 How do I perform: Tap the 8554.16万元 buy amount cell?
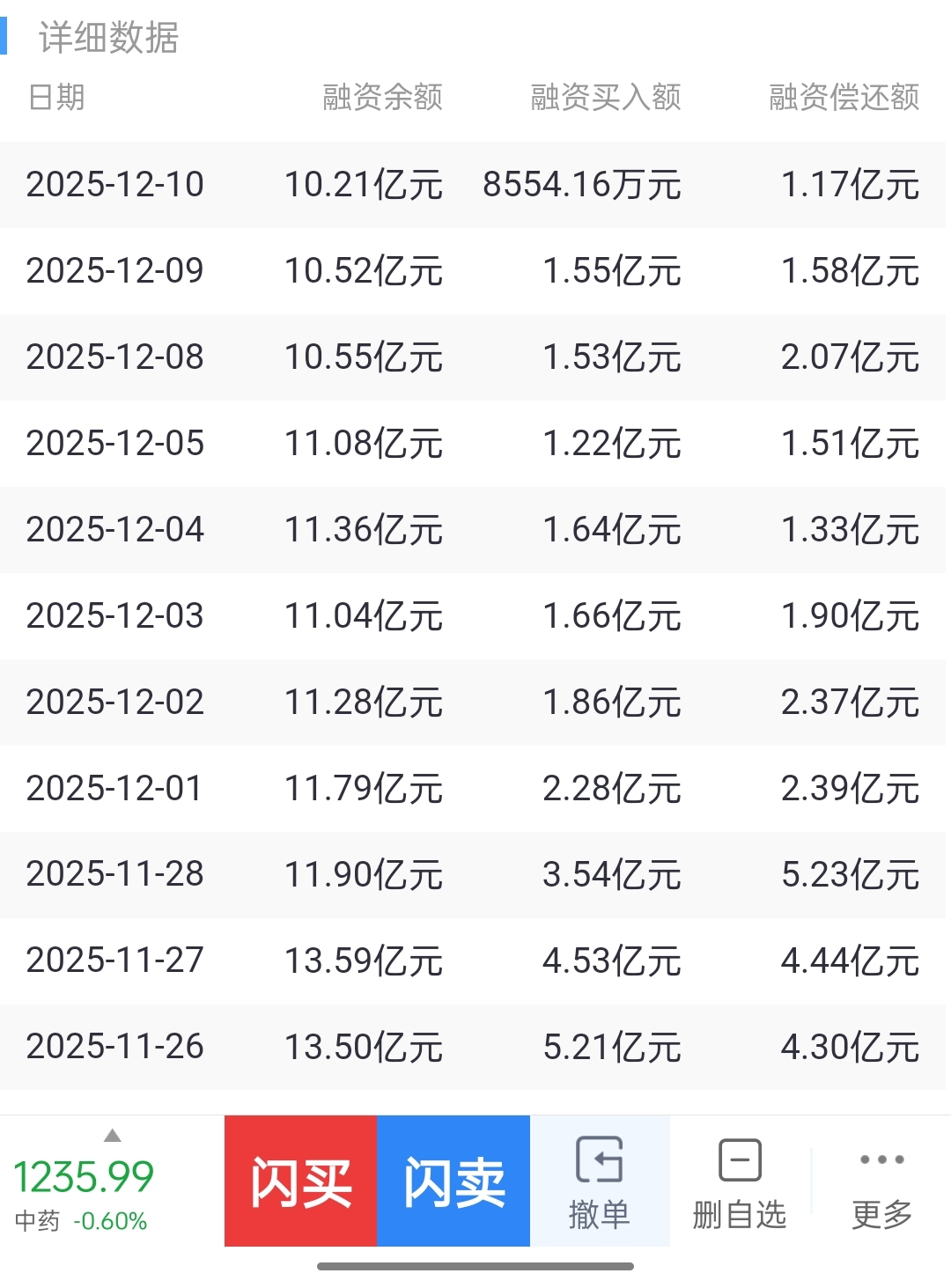(x=581, y=185)
